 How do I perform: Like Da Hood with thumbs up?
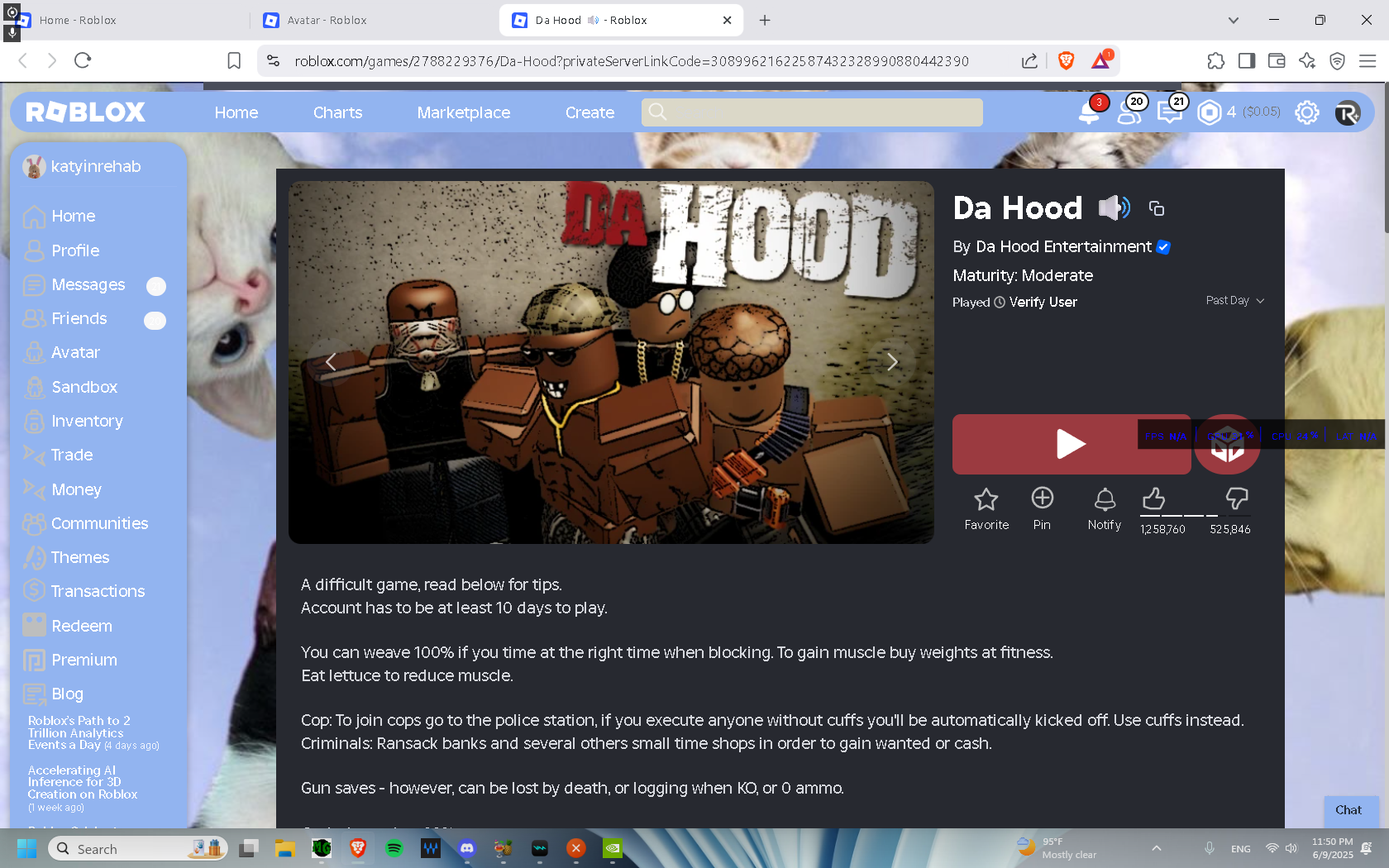[x=1154, y=498]
